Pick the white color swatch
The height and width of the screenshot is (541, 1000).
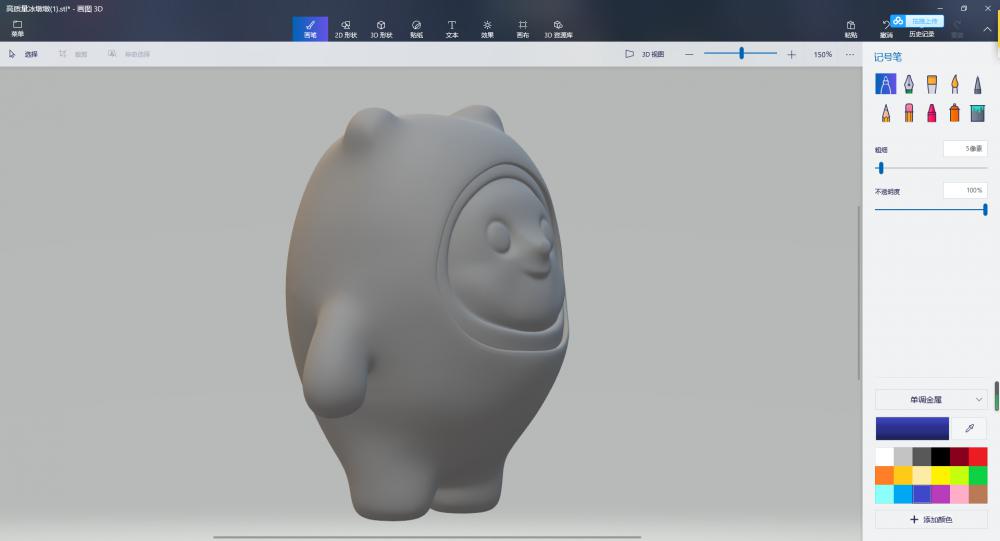pyautogui.click(x=885, y=457)
